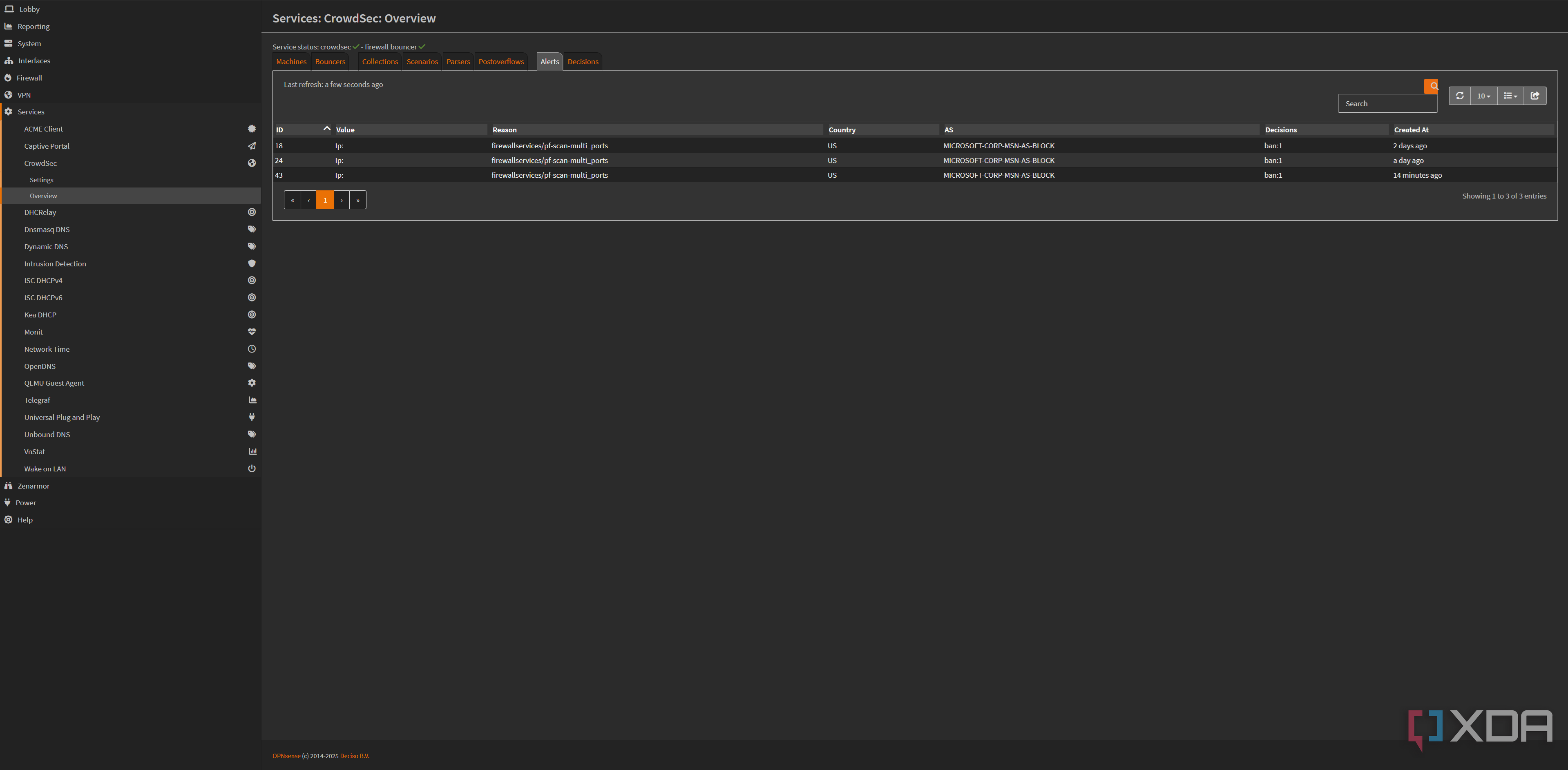Click the Dynamic DNS tags icon
The width and height of the screenshot is (1568, 770).
coord(251,246)
